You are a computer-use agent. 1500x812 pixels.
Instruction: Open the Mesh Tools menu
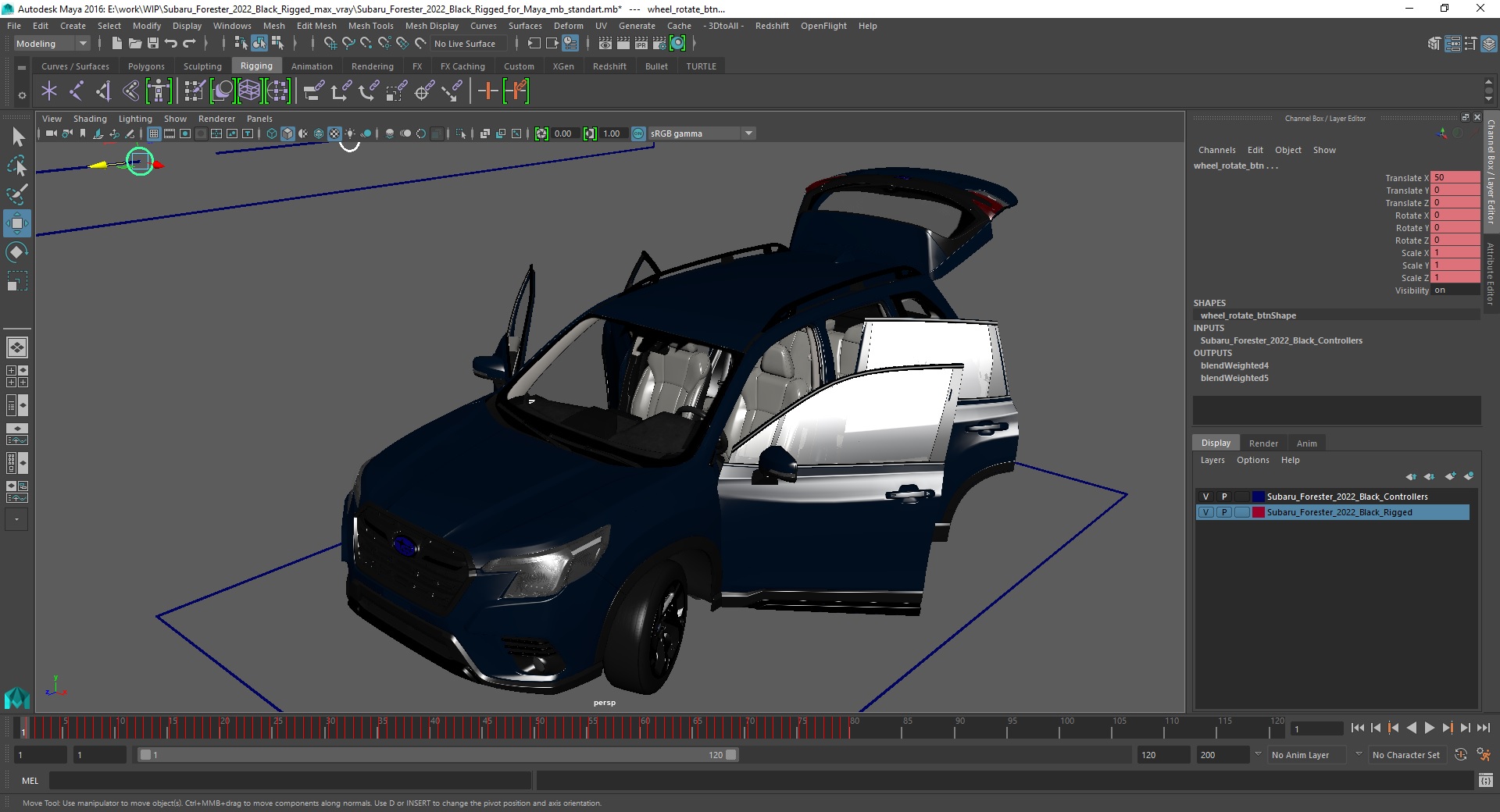click(370, 26)
